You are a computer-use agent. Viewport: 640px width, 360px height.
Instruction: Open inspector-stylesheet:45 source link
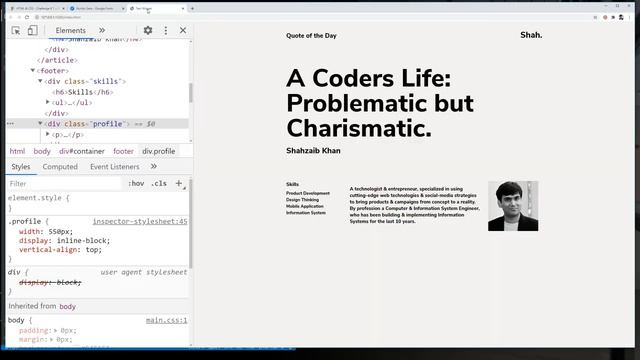tap(140, 221)
